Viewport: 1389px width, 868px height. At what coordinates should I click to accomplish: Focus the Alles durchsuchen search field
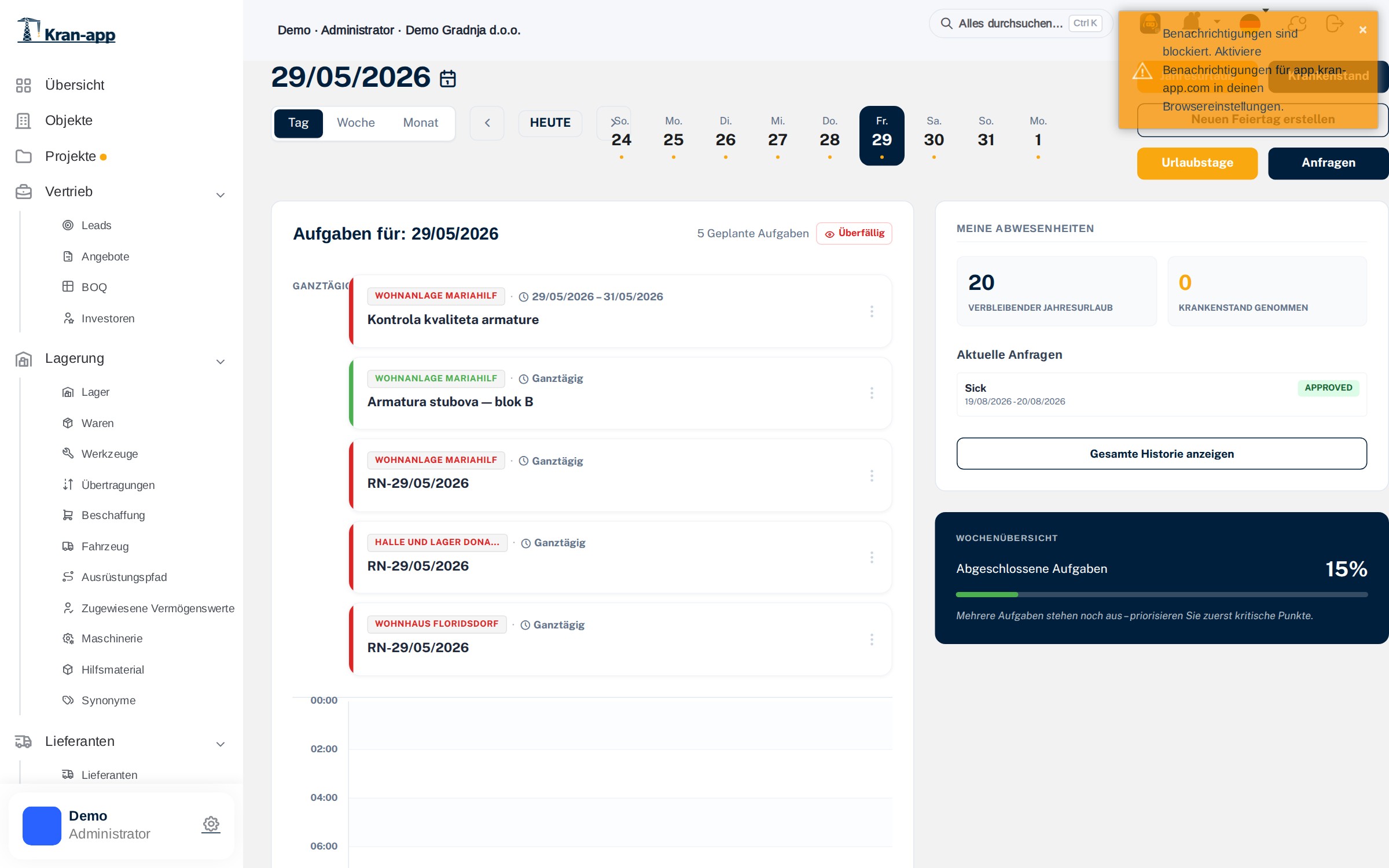(1020, 23)
